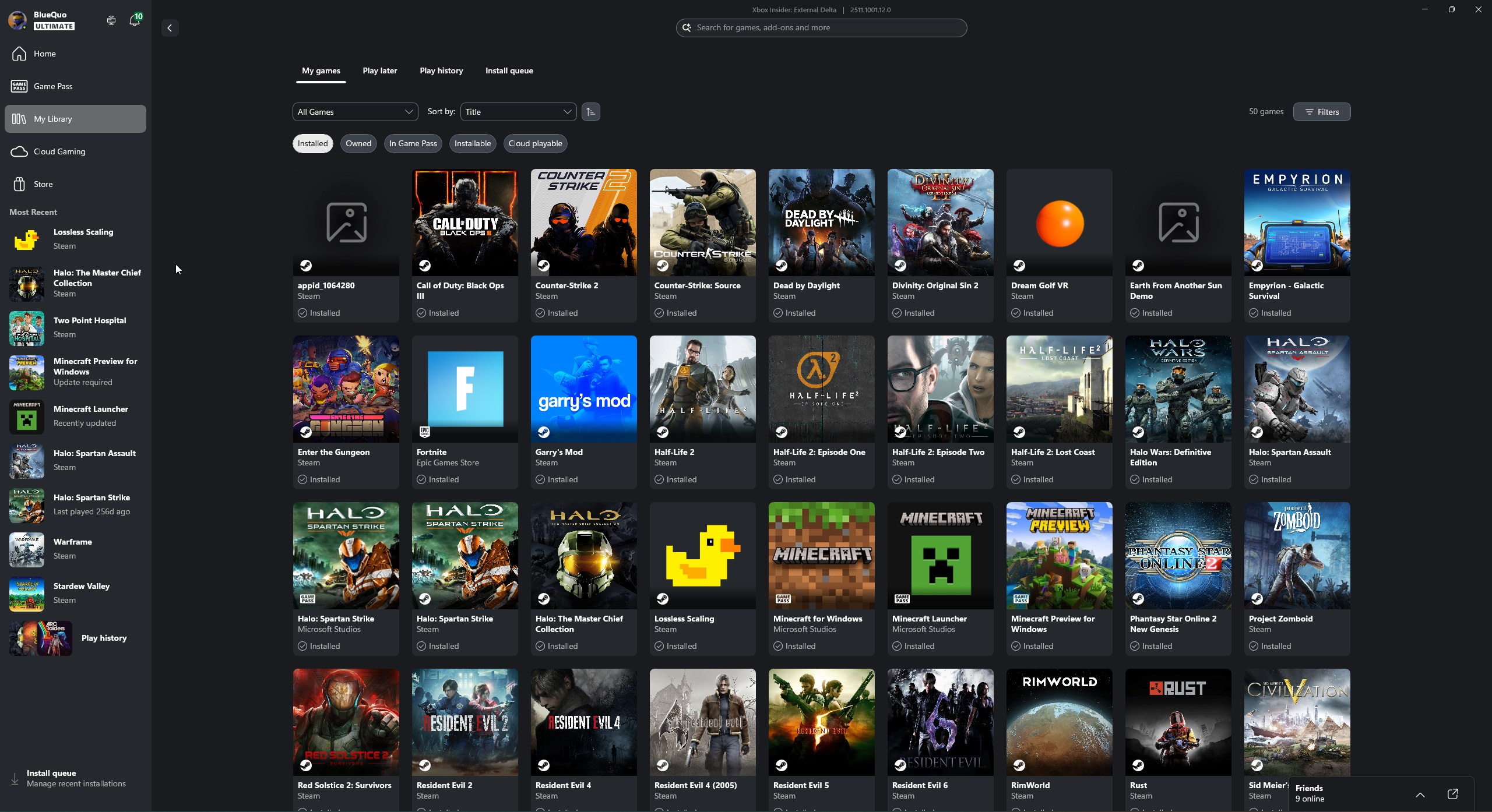Switch to the Play history tab
1492x812 pixels.
coord(441,70)
